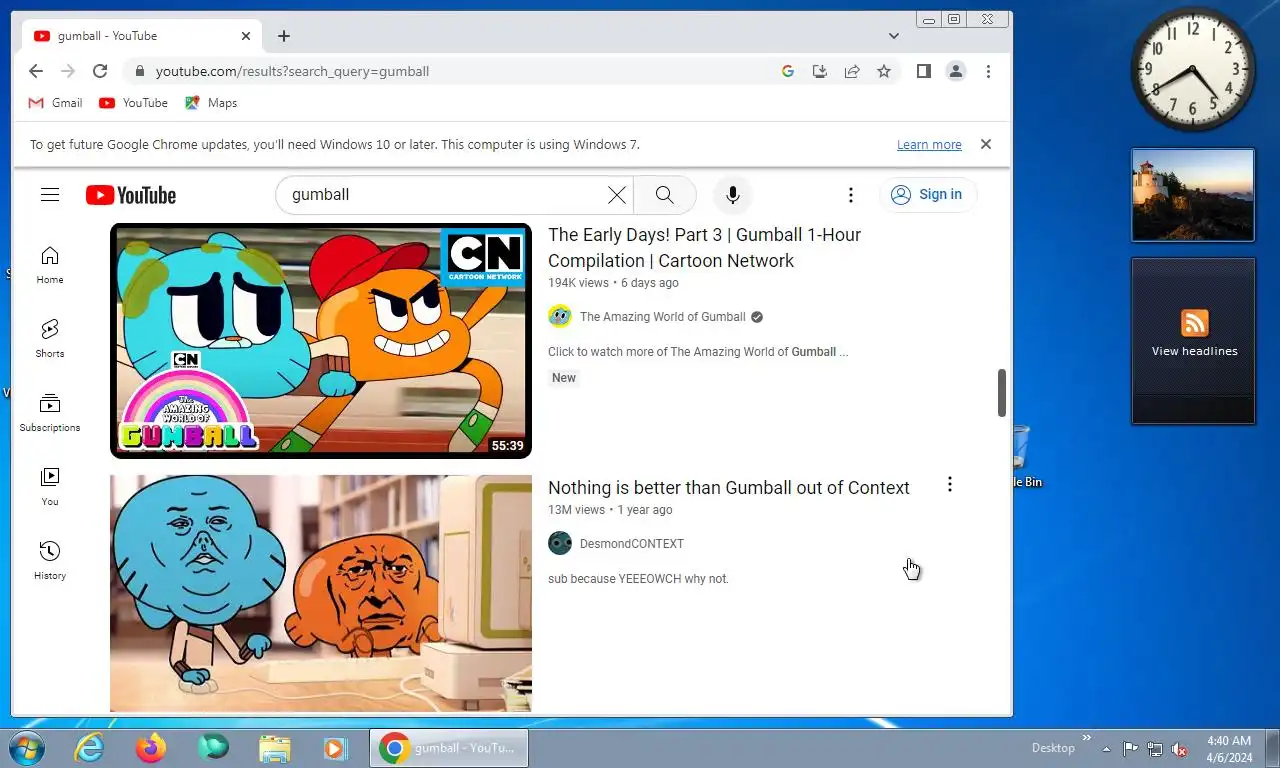Open the media player taskbar icon
Image resolution: width=1280 pixels, height=768 pixels.
335,748
